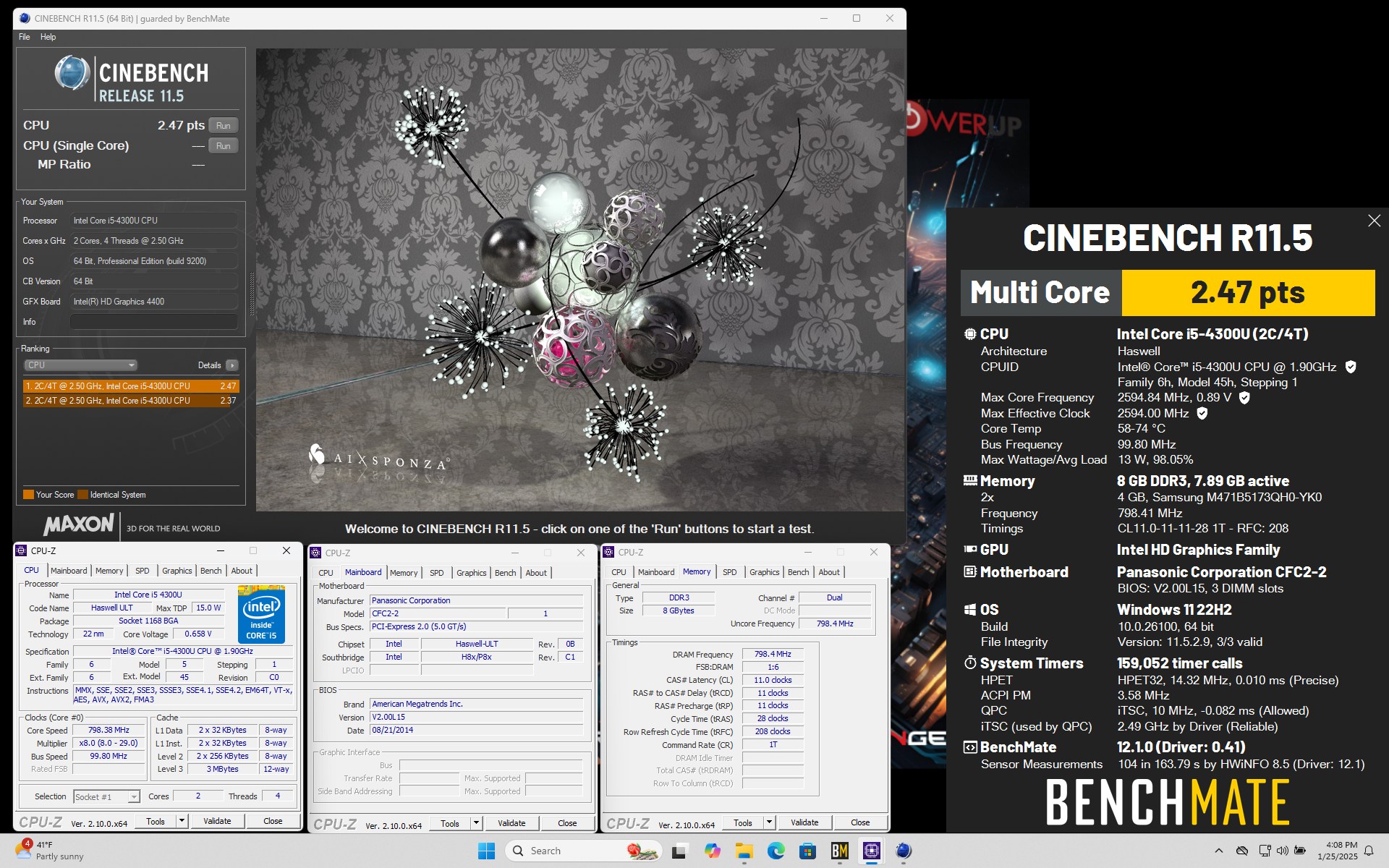The image size is (1389, 868).
Task: Open Tools dropdown arrow in Mainboard CPU-Z window
Action: coord(476,823)
